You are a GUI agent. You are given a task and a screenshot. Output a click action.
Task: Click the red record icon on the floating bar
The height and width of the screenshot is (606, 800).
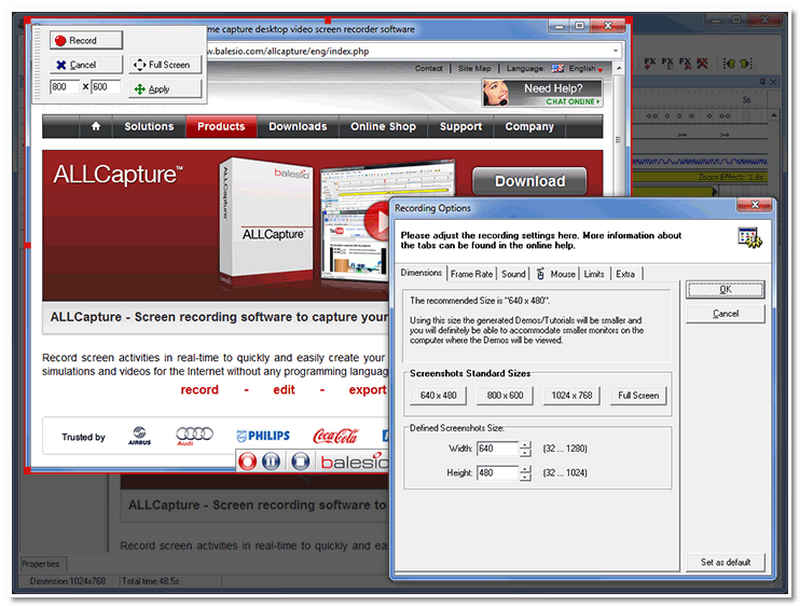tap(248, 461)
